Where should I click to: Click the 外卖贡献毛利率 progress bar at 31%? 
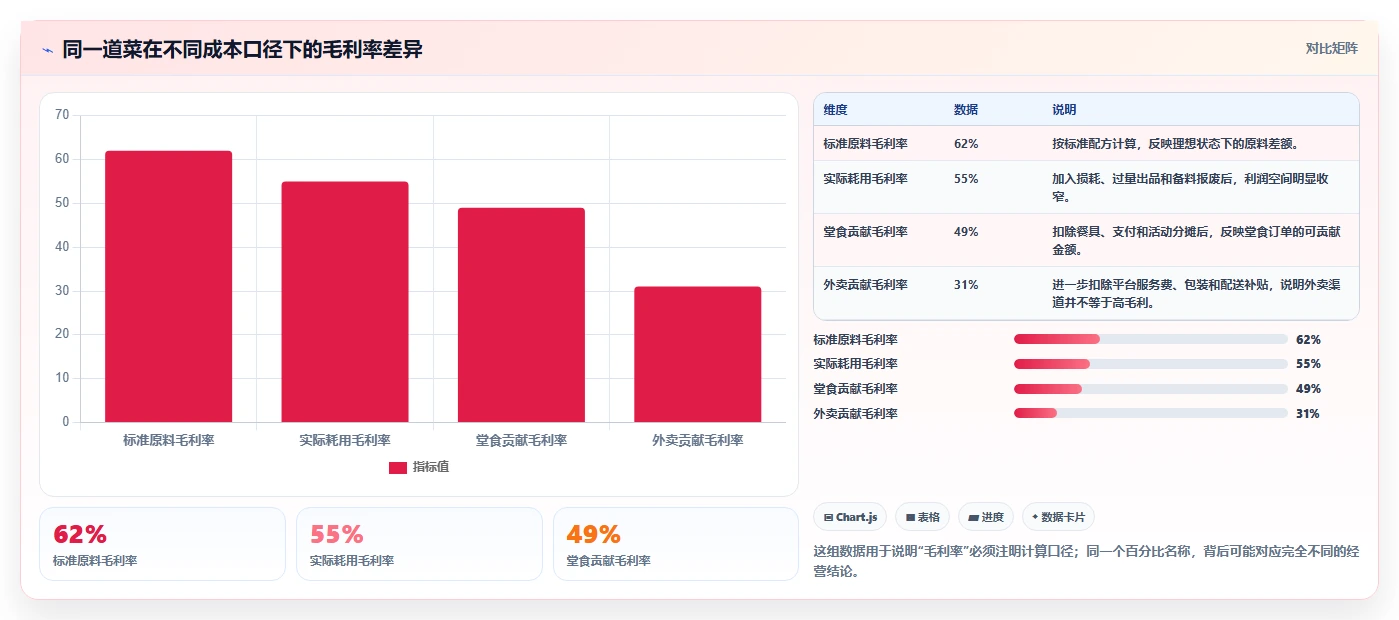click(x=1151, y=413)
